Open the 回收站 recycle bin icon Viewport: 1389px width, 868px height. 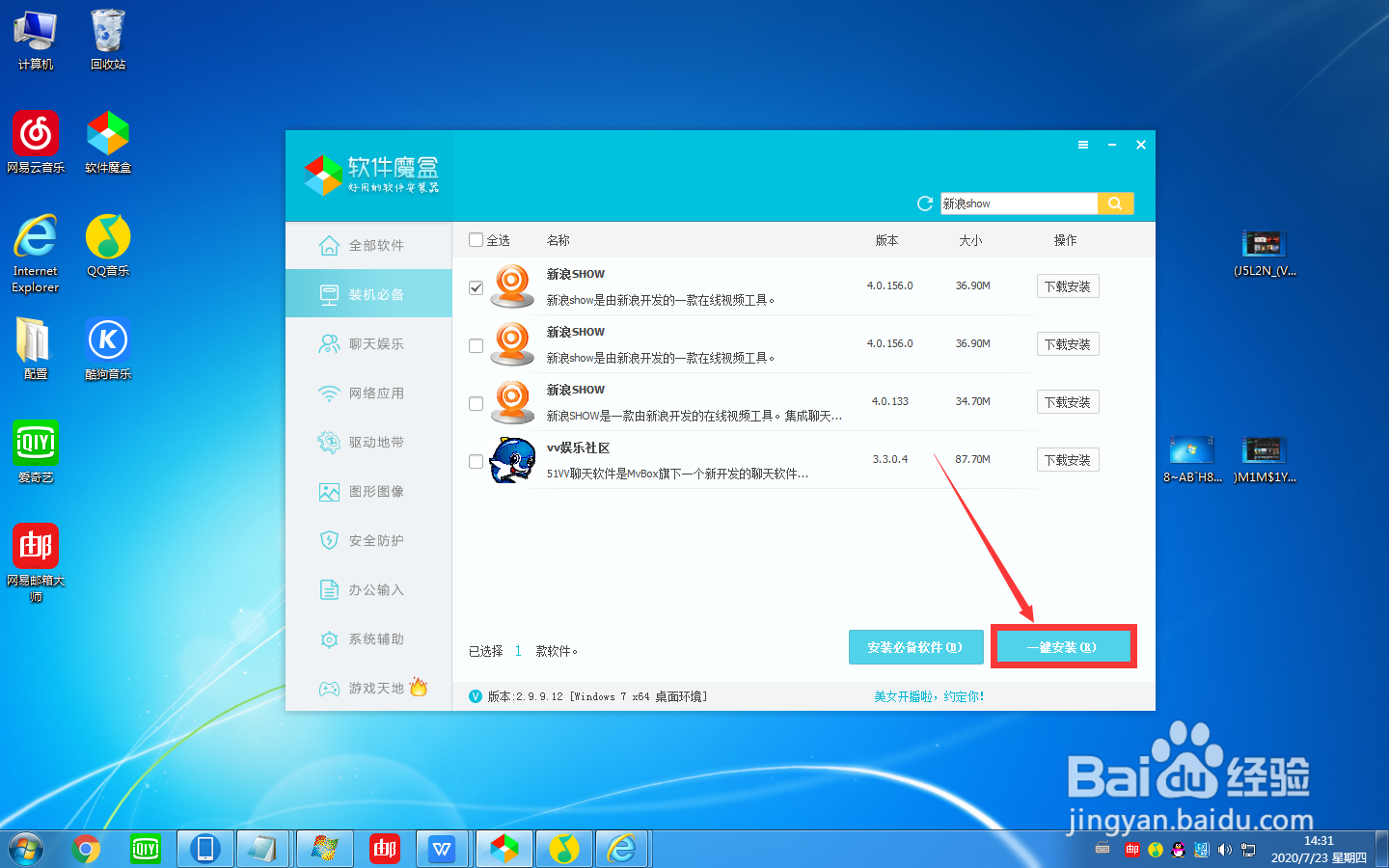(x=108, y=40)
